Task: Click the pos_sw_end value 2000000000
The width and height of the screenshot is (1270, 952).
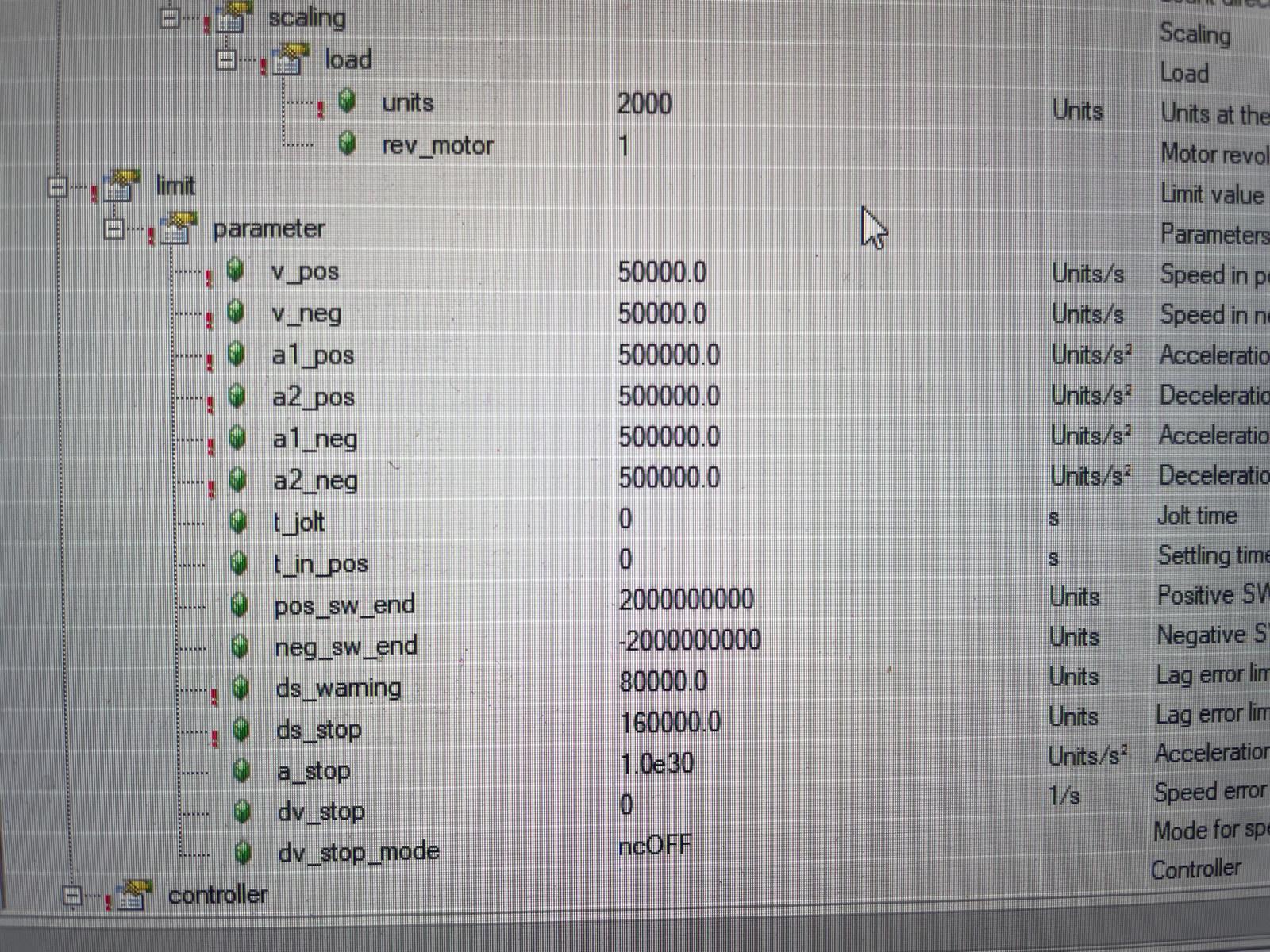Action: coord(686,599)
